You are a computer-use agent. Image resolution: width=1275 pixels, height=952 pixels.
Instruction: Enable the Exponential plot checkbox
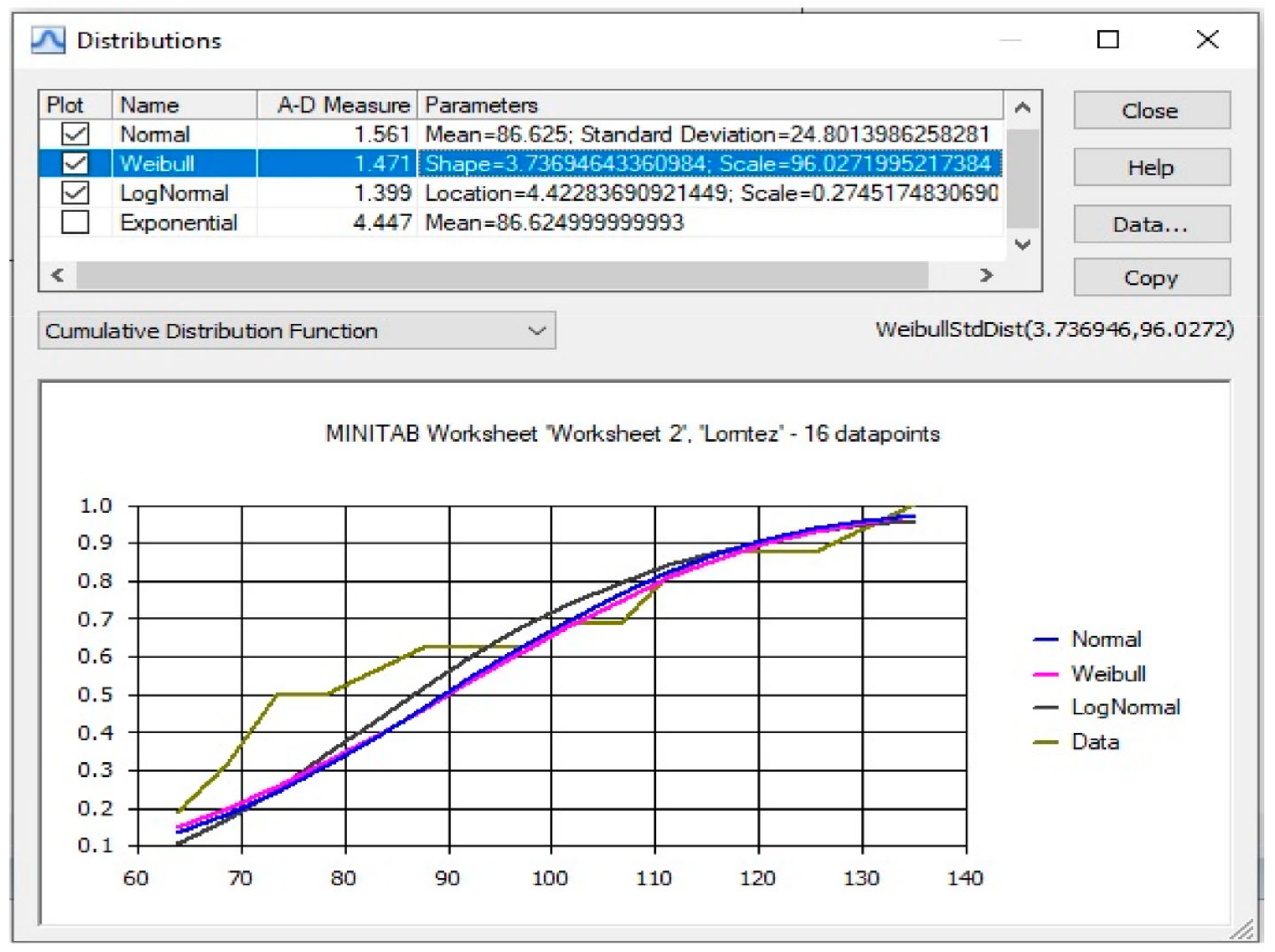[x=75, y=223]
